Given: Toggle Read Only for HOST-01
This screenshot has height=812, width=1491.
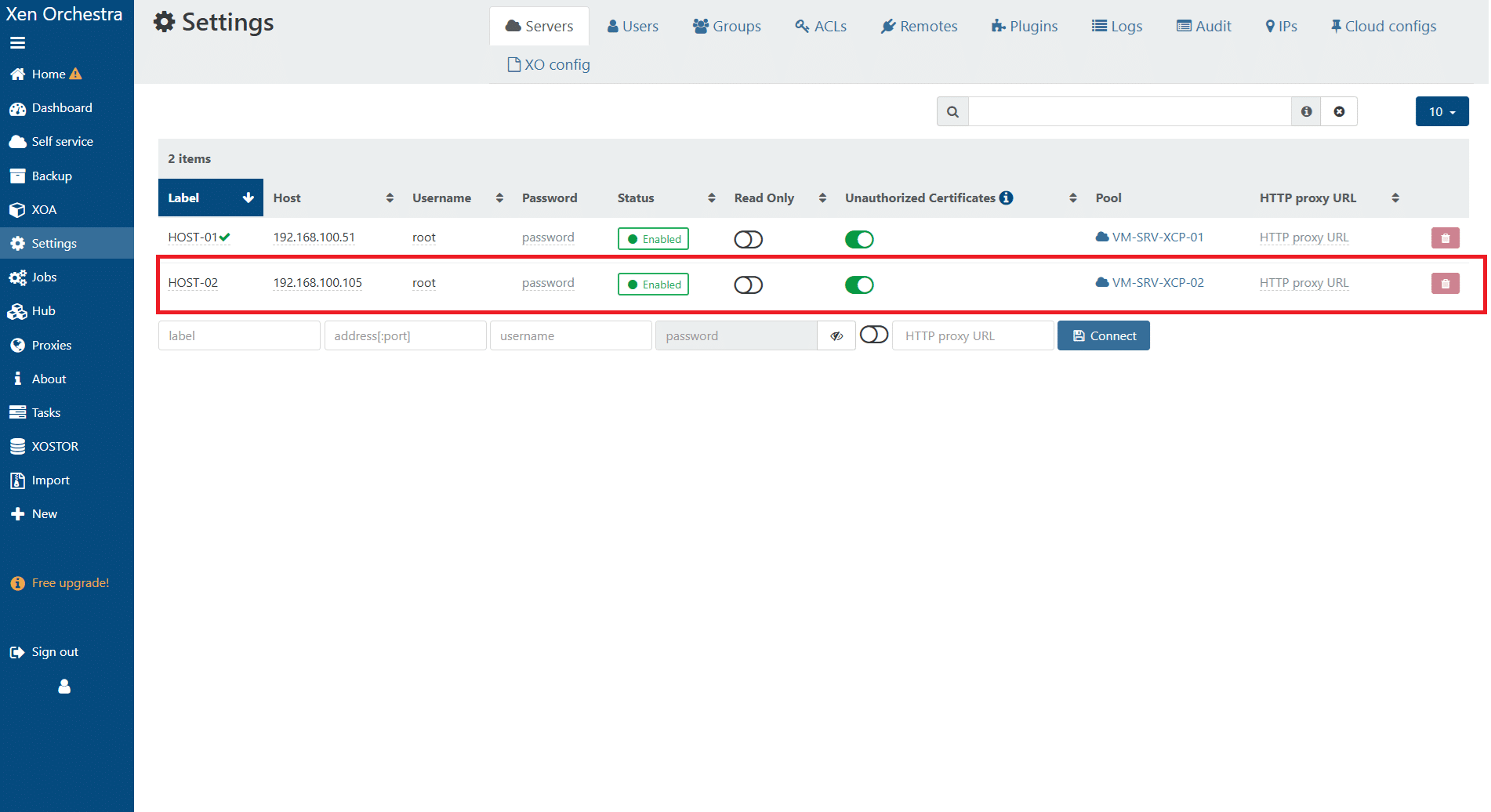Looking at the screenshot, I should (748, 239).
